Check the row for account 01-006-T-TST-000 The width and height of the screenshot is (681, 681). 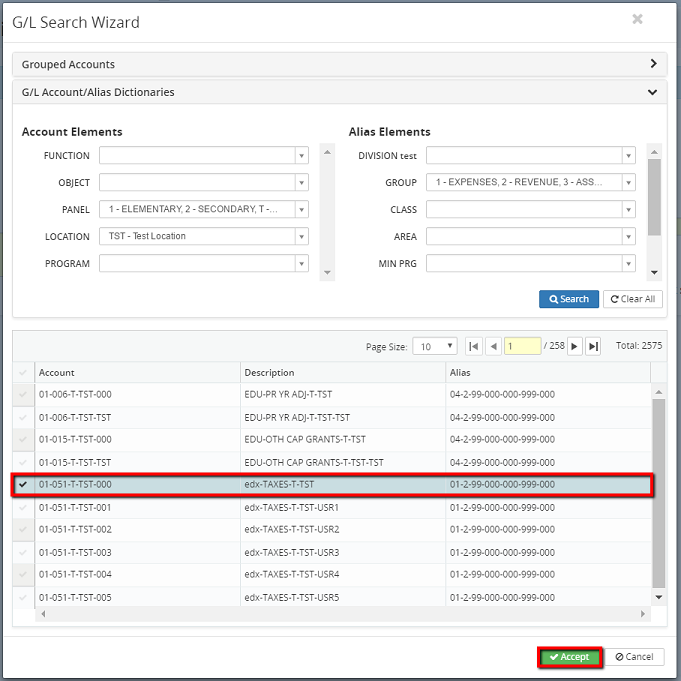(x=23, y=395)
